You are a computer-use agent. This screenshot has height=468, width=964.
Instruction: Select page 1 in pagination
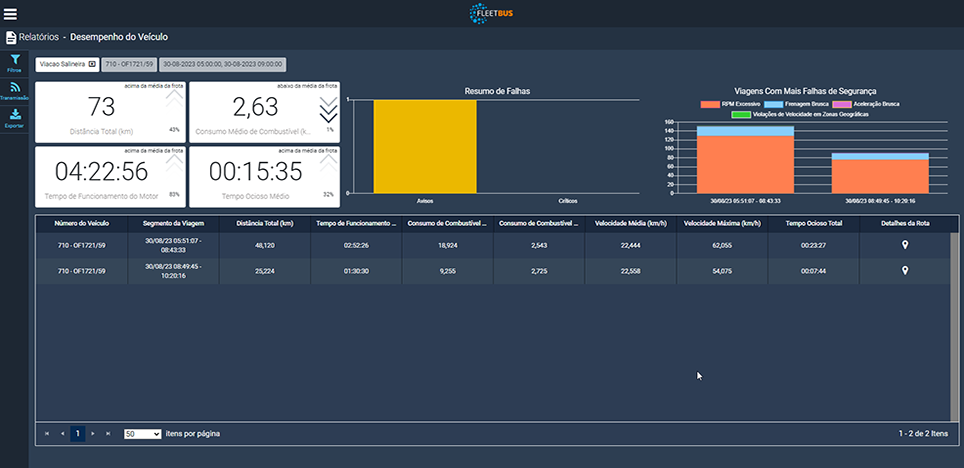tap(77, 434)
